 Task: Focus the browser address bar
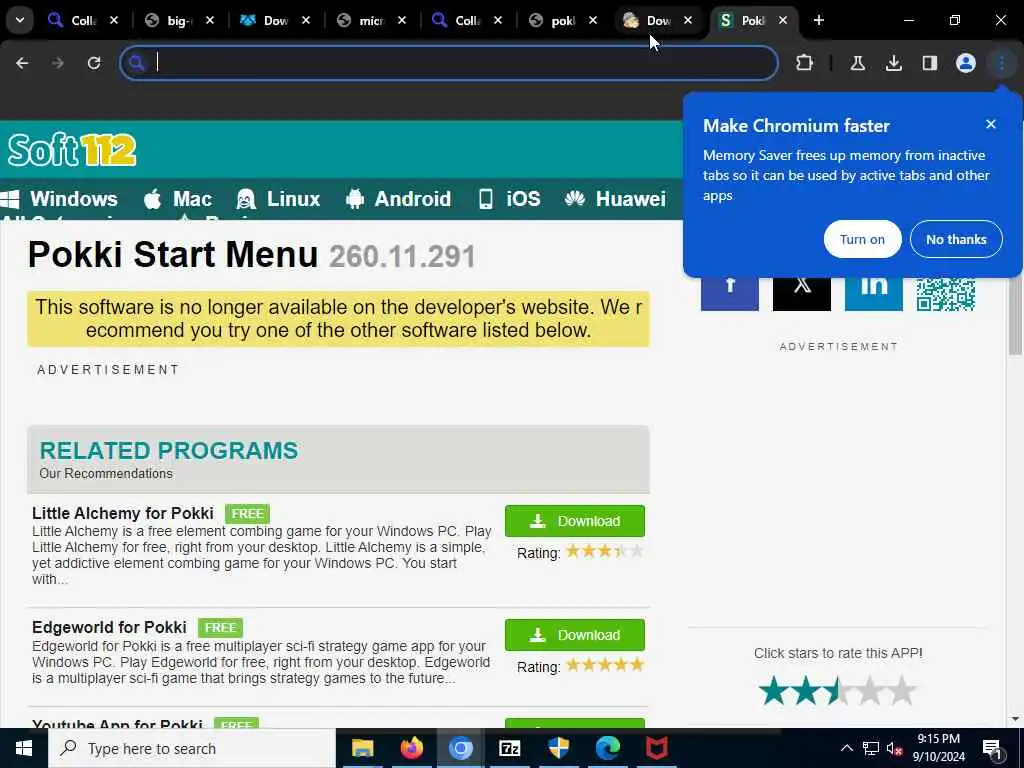click(449, 63)
